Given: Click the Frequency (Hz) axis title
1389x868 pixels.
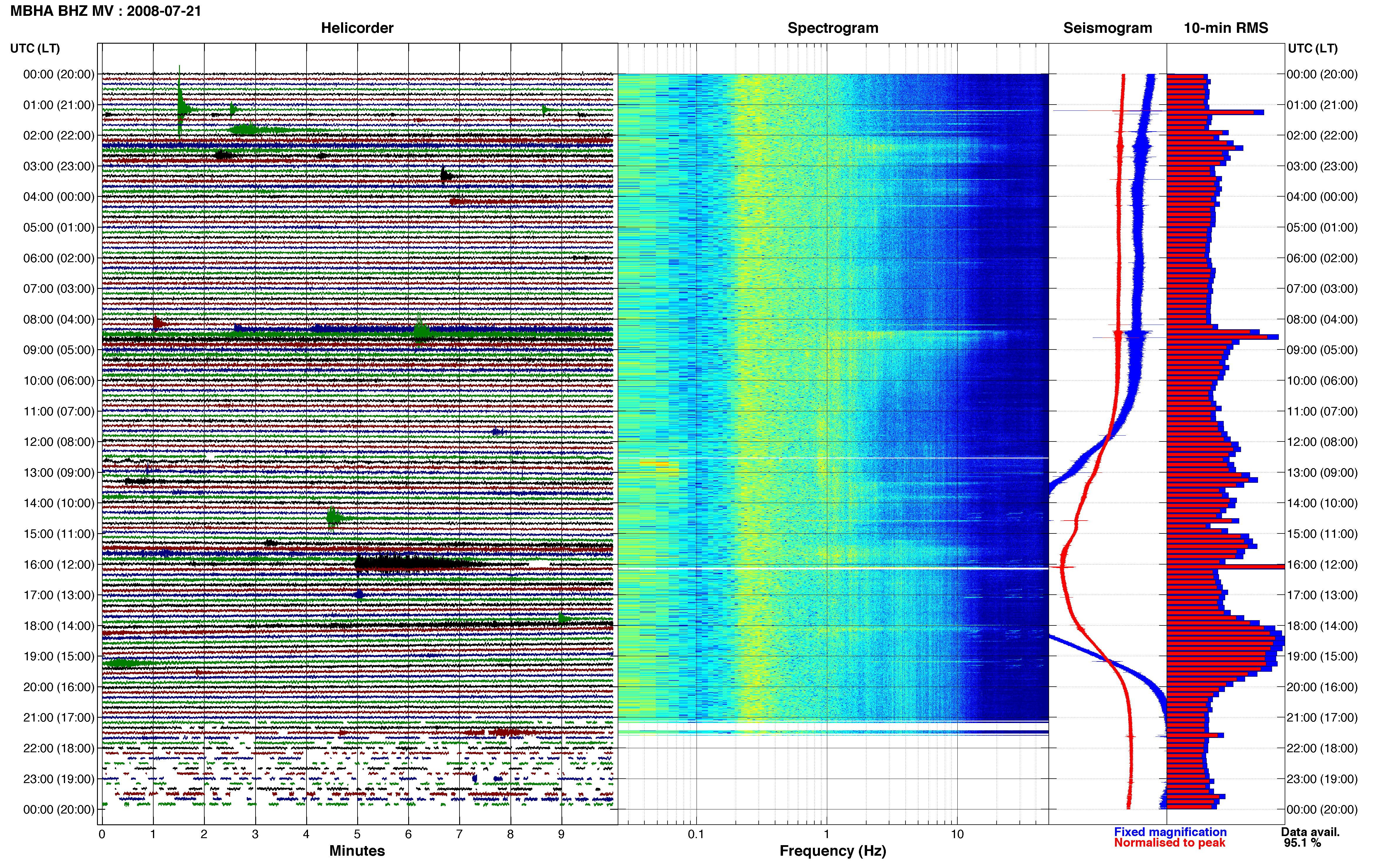Looking at the screenshot, I should (x=833, y=851).
